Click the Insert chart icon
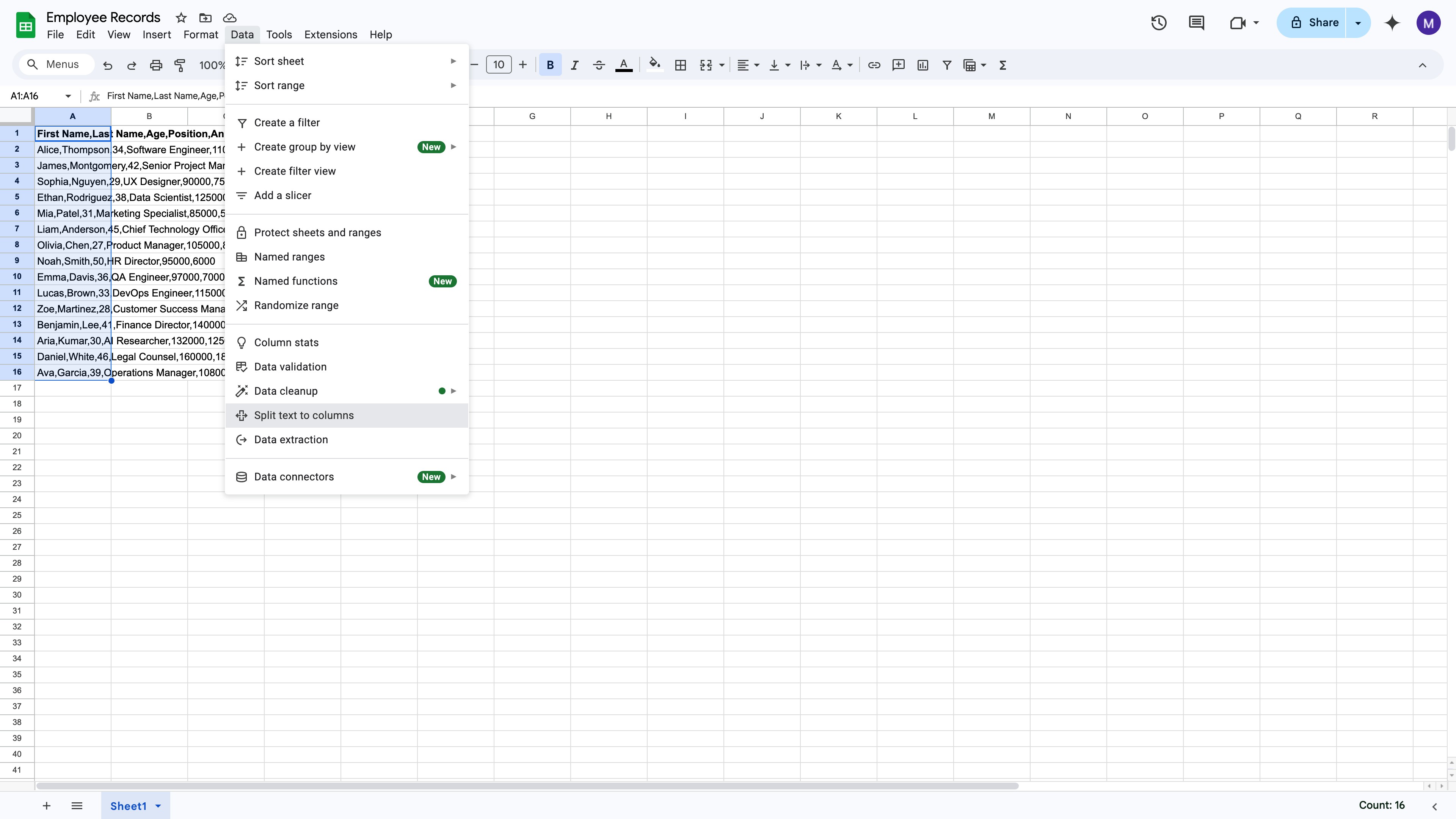1456x819 pixels. point(923,65)
